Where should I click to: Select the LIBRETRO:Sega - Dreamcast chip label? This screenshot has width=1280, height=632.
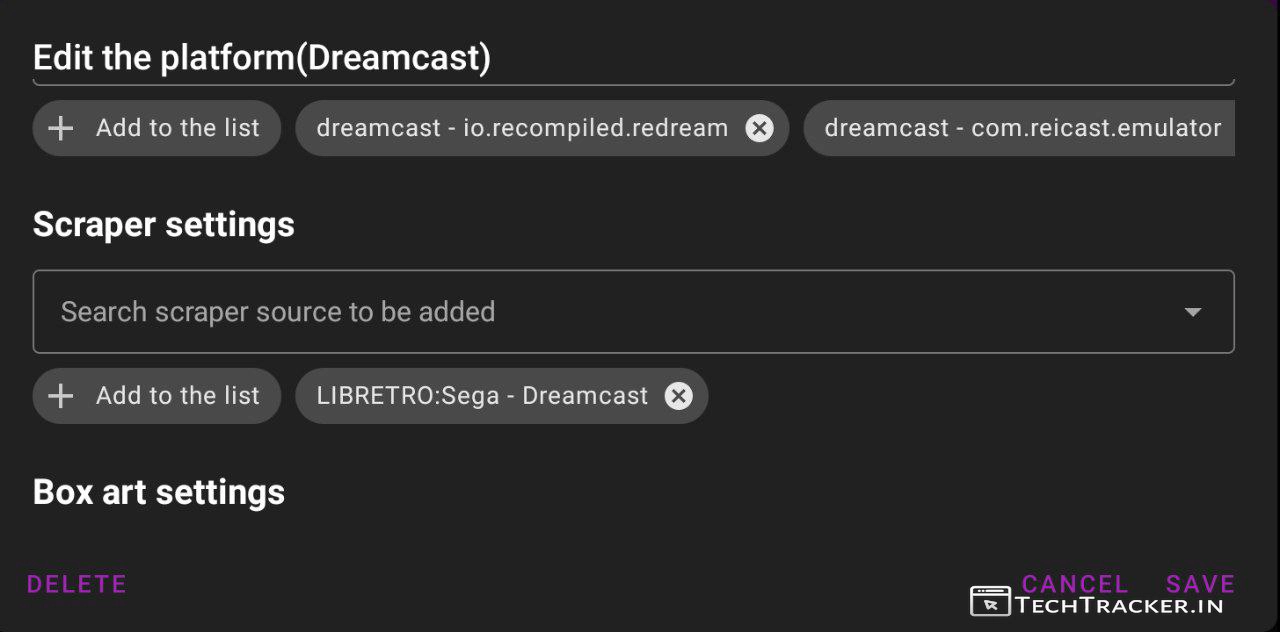tap(482, 396)
